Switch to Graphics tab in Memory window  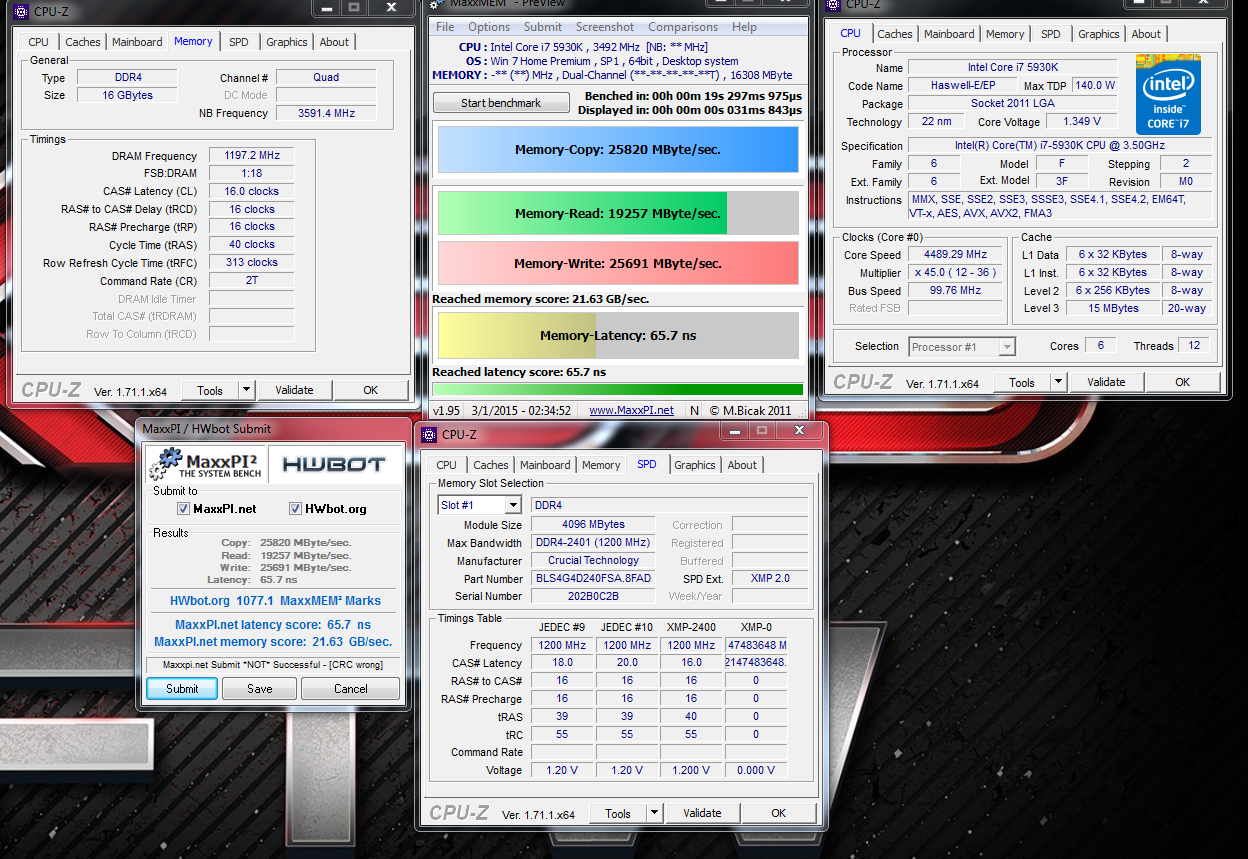pyautogui.click(x=287, y=42)
